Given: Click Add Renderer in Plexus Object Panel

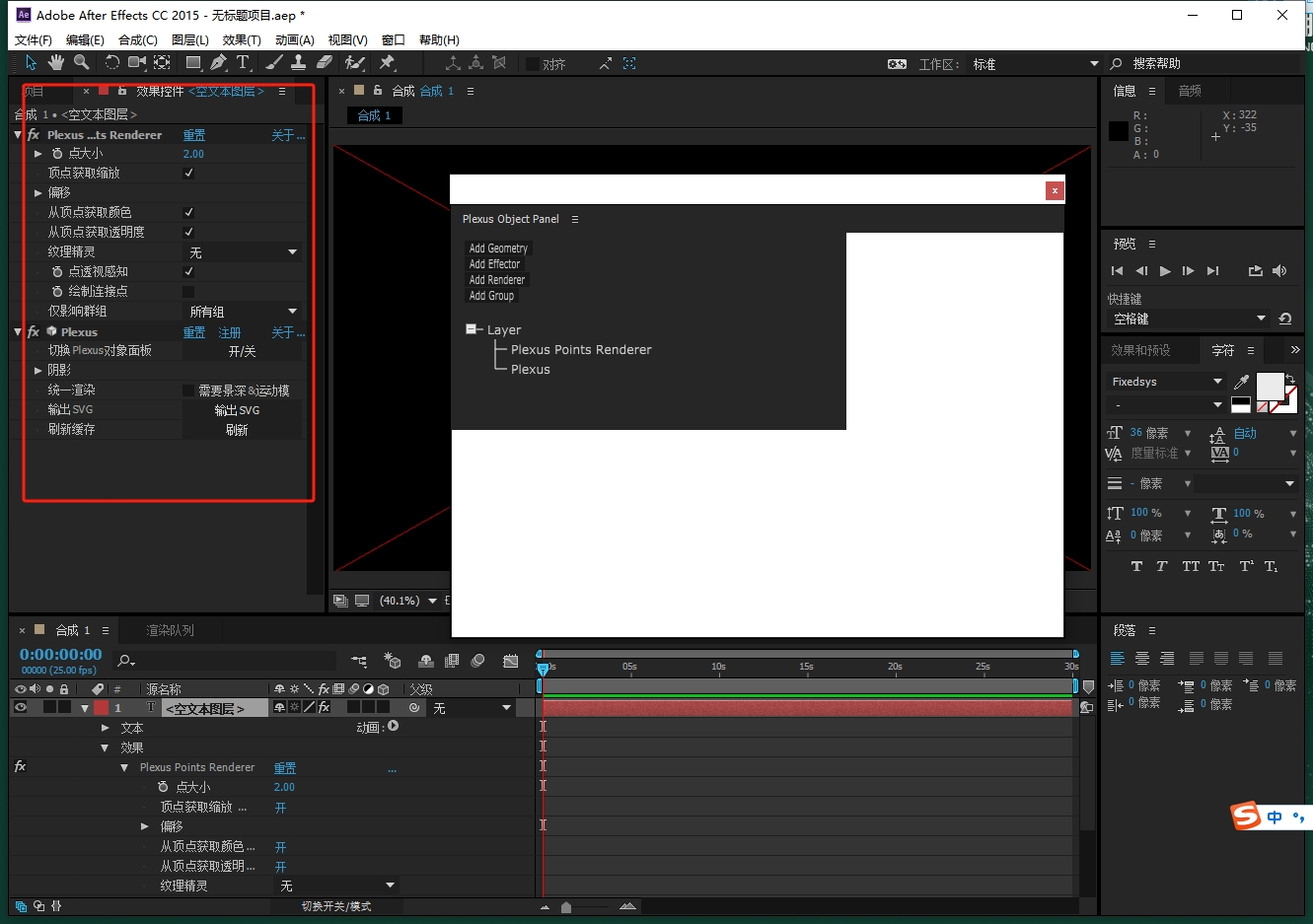Looking at the screenshot, I should tap(496, 280).
